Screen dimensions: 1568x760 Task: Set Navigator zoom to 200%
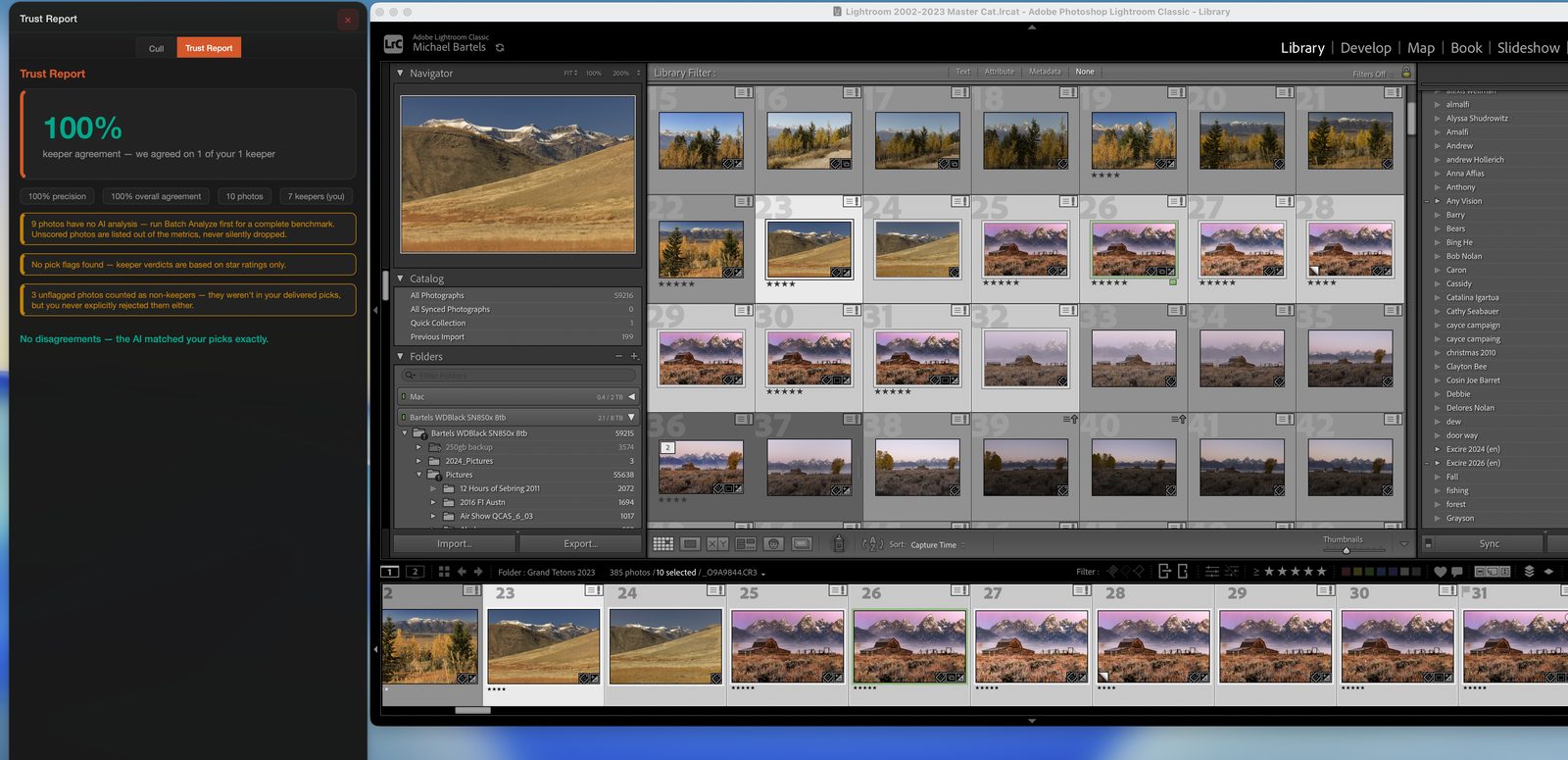[621, 74]
